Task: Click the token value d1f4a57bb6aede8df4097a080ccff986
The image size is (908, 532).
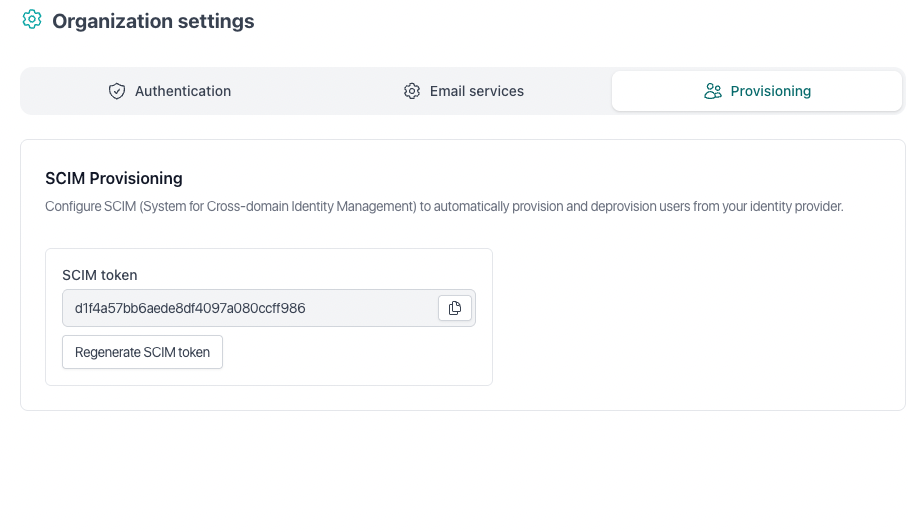Action: [190, 308]
